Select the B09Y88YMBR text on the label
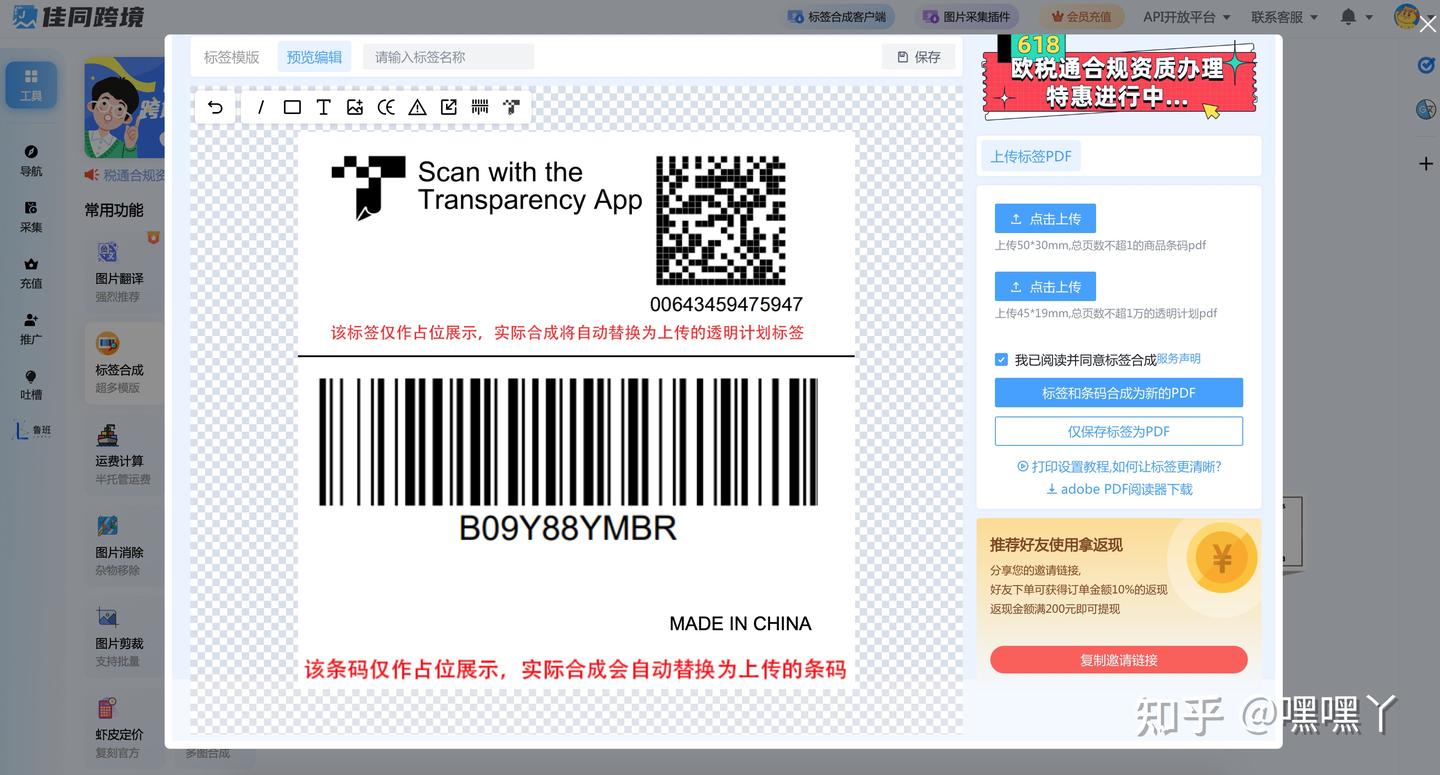The width and height of the screenshot is (1440, 775). [x=568, y=528]
